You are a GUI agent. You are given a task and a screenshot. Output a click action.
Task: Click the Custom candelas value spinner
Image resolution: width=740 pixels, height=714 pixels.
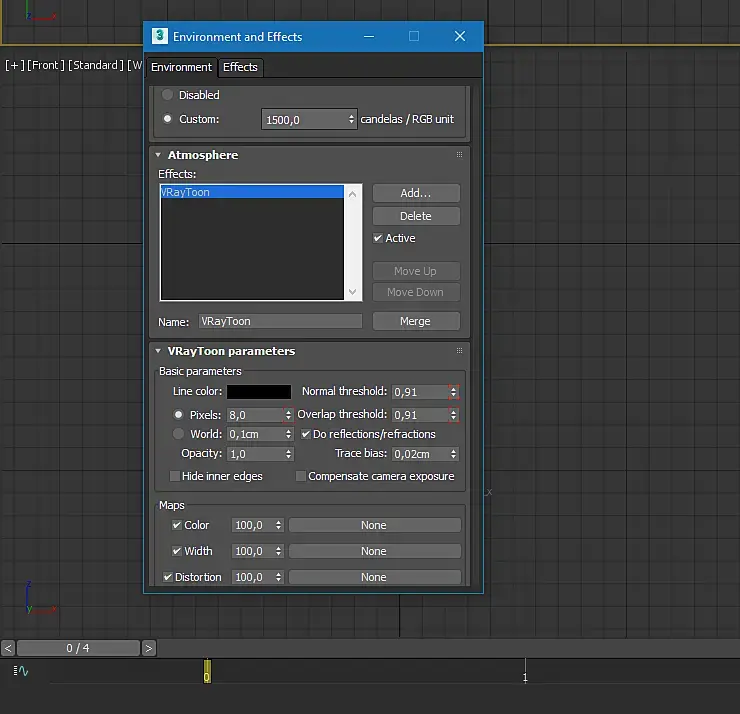[x=352, y=119]
